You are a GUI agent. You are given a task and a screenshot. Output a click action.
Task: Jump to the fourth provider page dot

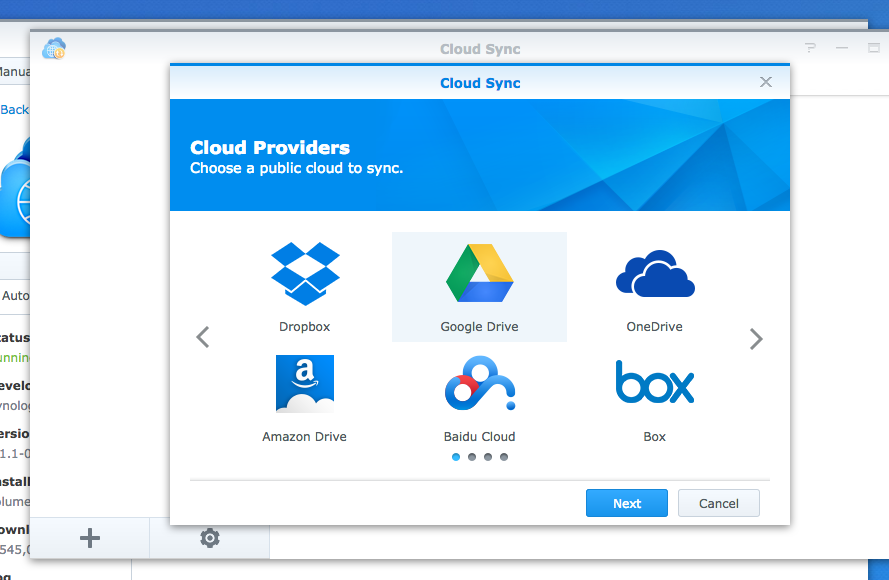point(504,457)
